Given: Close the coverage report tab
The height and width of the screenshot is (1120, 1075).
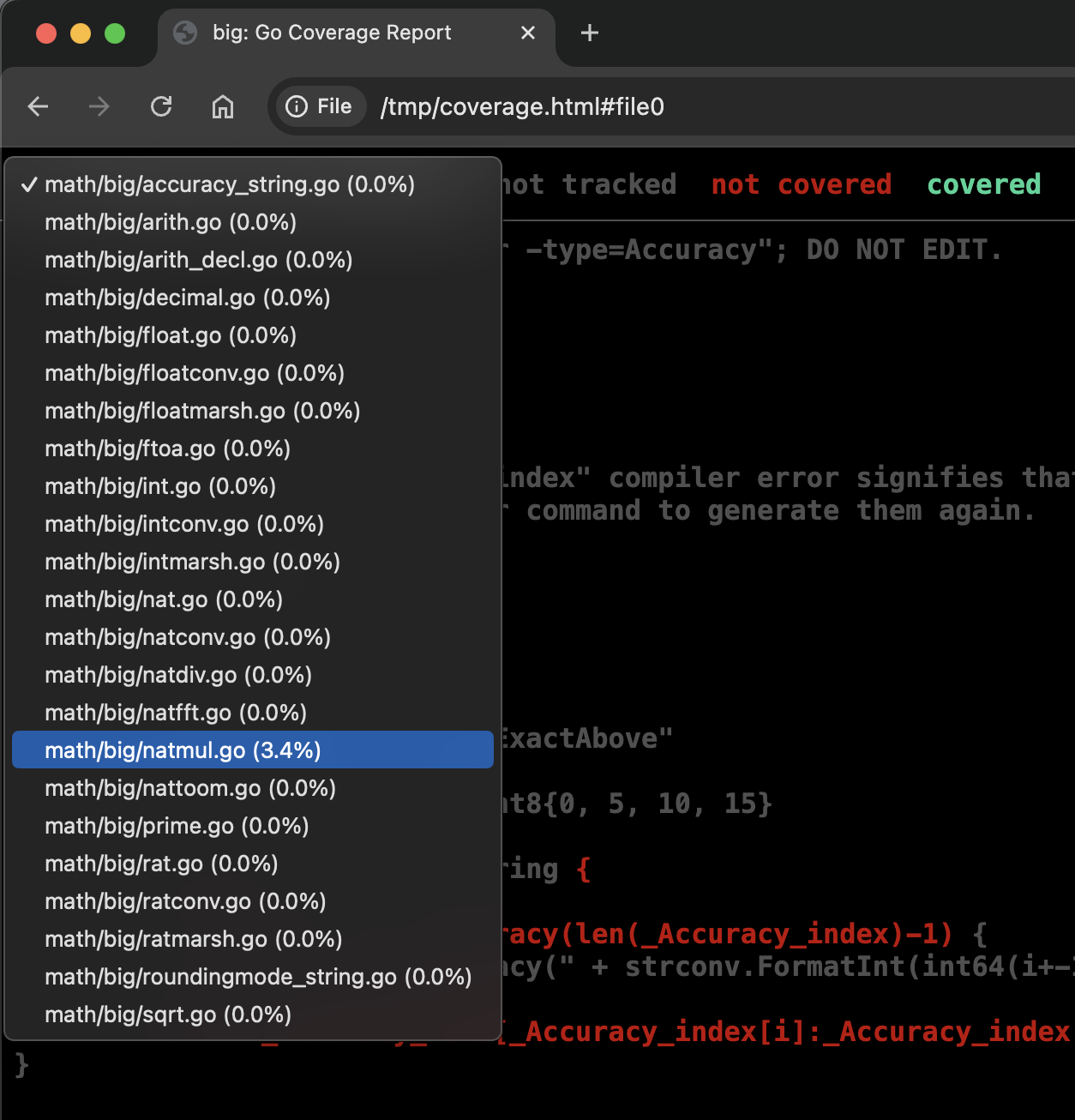Looking at the screenshot, I should pyautogui.click(x=528, y=33).
